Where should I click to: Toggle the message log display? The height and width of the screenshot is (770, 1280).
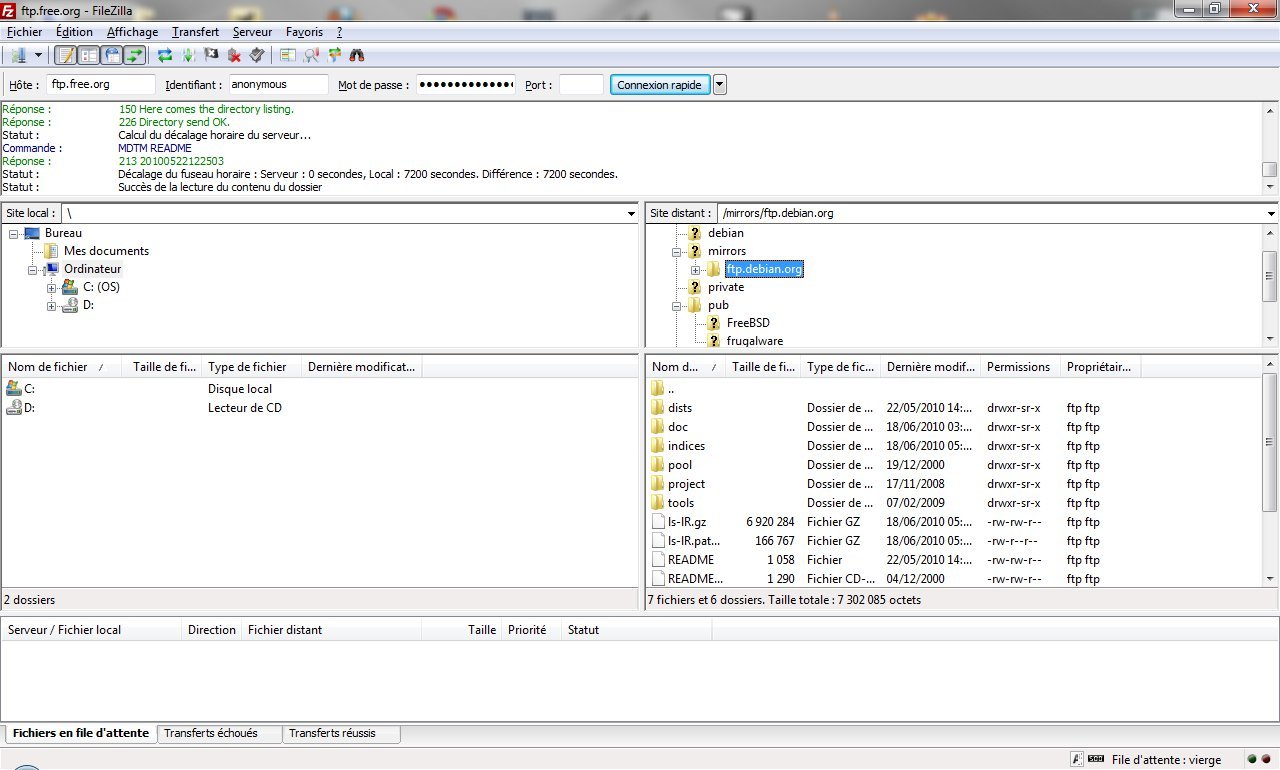click(x=66, y=55)
